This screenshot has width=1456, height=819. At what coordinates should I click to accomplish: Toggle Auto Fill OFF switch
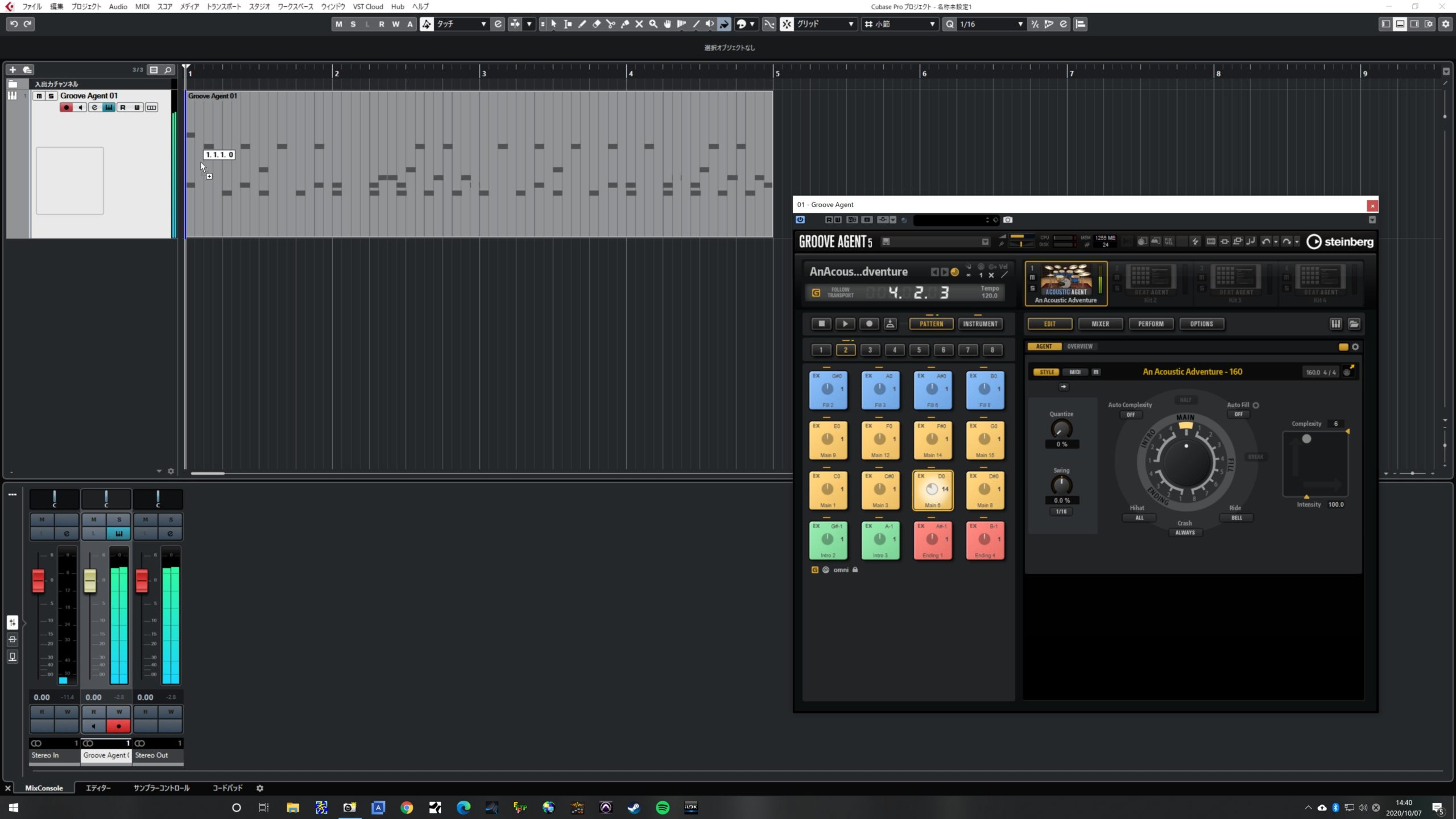[x=1238, y=415]
